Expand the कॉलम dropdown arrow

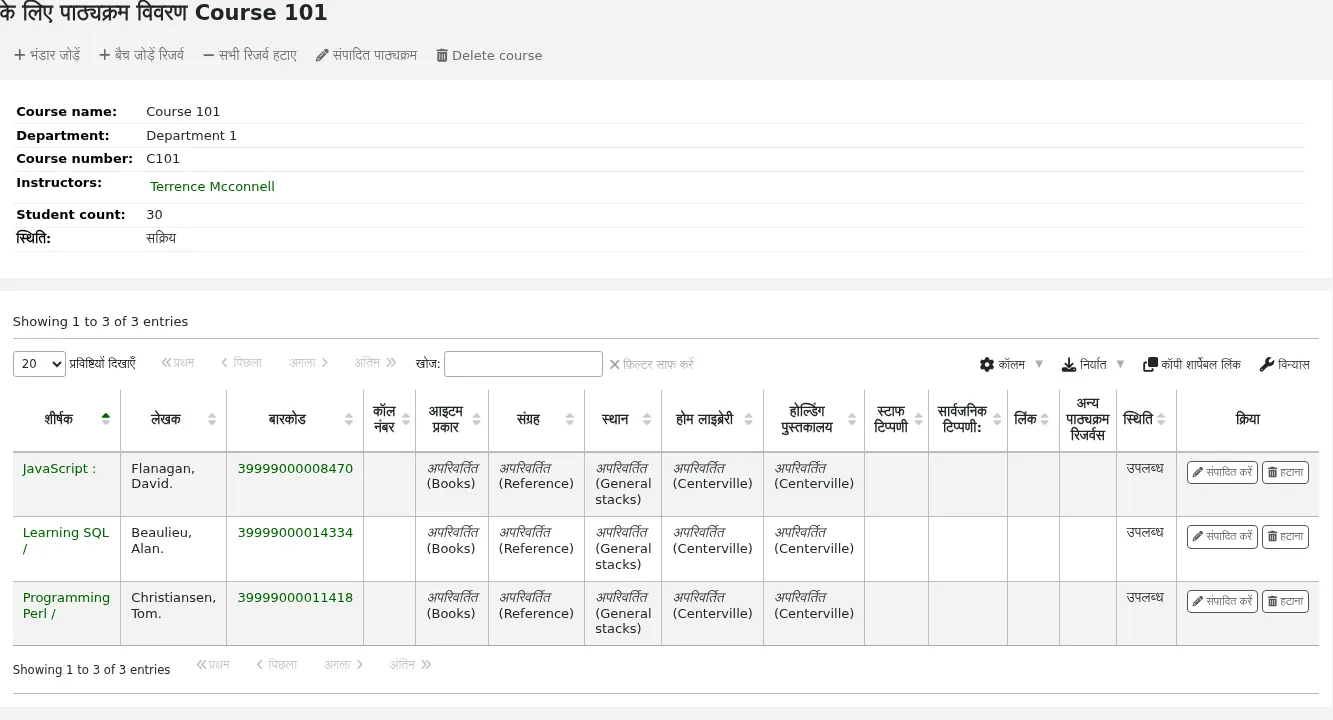[1039, 364]
